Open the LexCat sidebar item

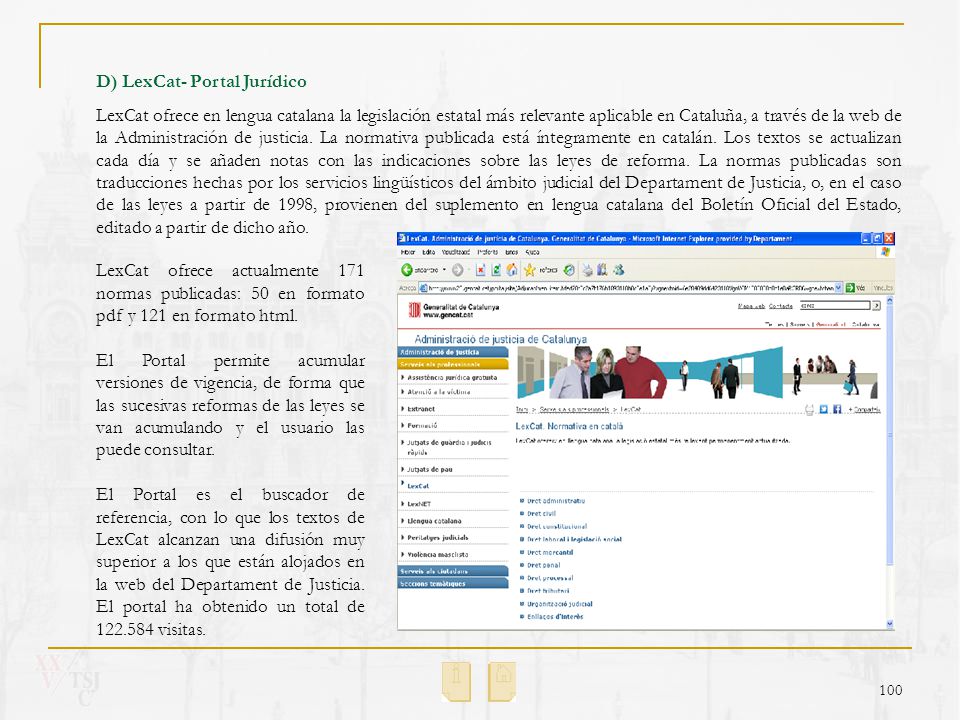click(418, 486)
